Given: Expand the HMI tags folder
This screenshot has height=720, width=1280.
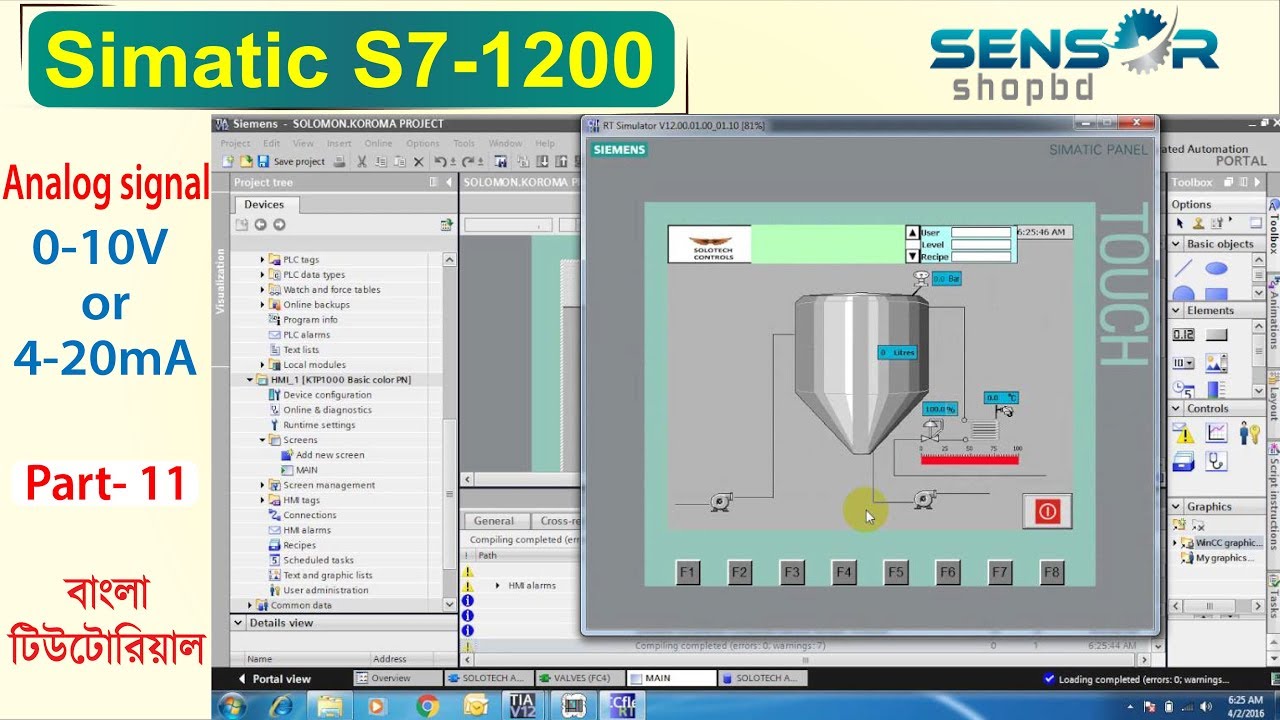Looking at the screenshot, I should pyautogui.click(x=263, y=500).
